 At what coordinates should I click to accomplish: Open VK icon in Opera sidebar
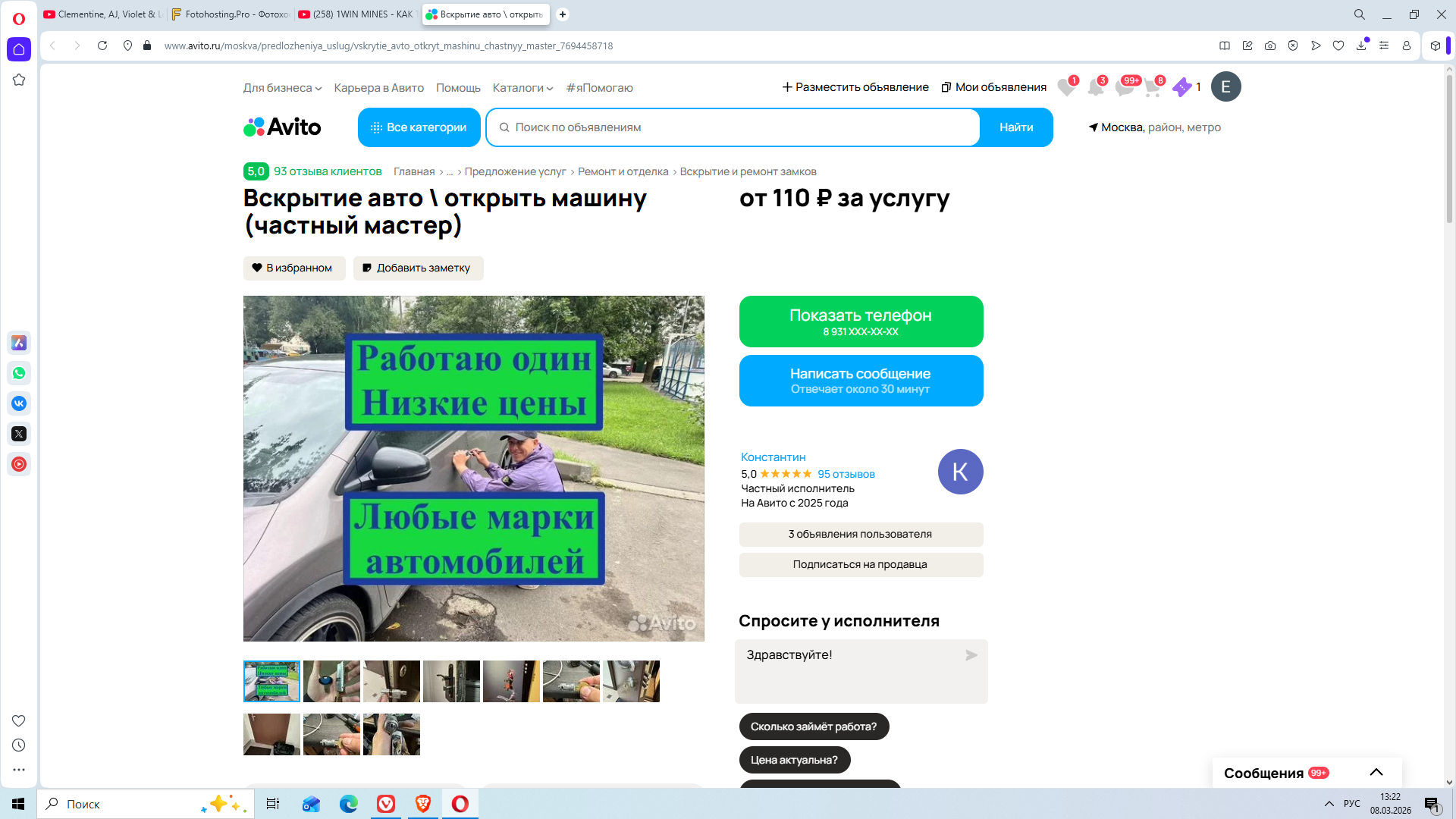coord(19,403)
